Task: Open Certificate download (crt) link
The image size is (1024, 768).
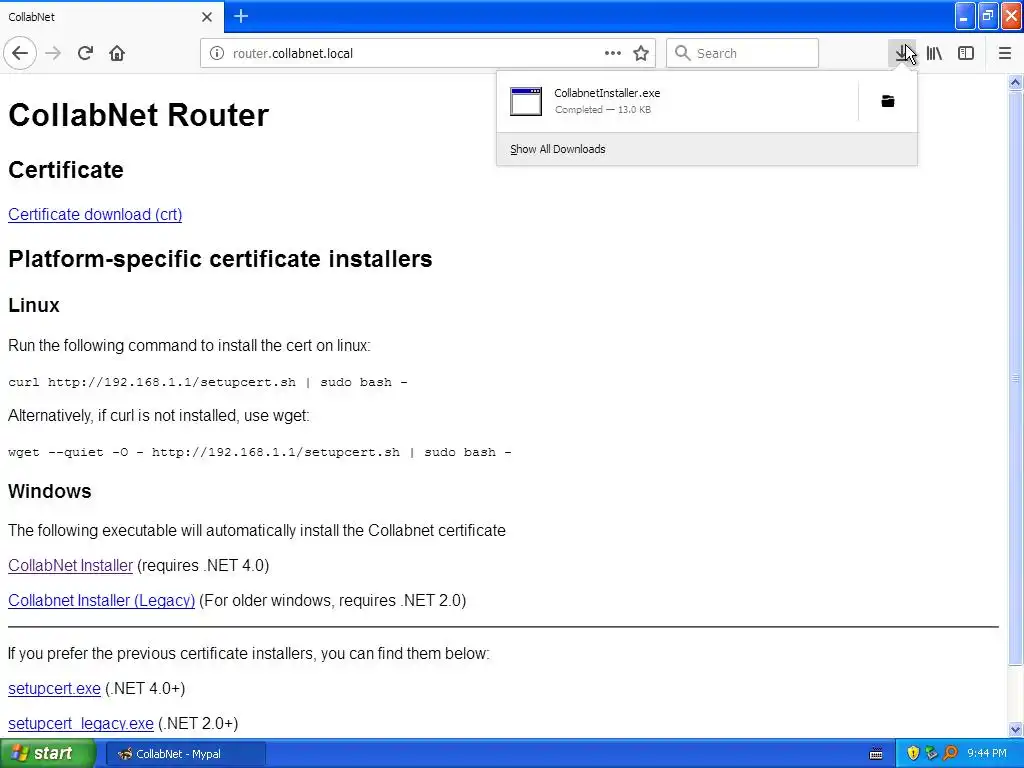Action: click(x=95, y=214)
